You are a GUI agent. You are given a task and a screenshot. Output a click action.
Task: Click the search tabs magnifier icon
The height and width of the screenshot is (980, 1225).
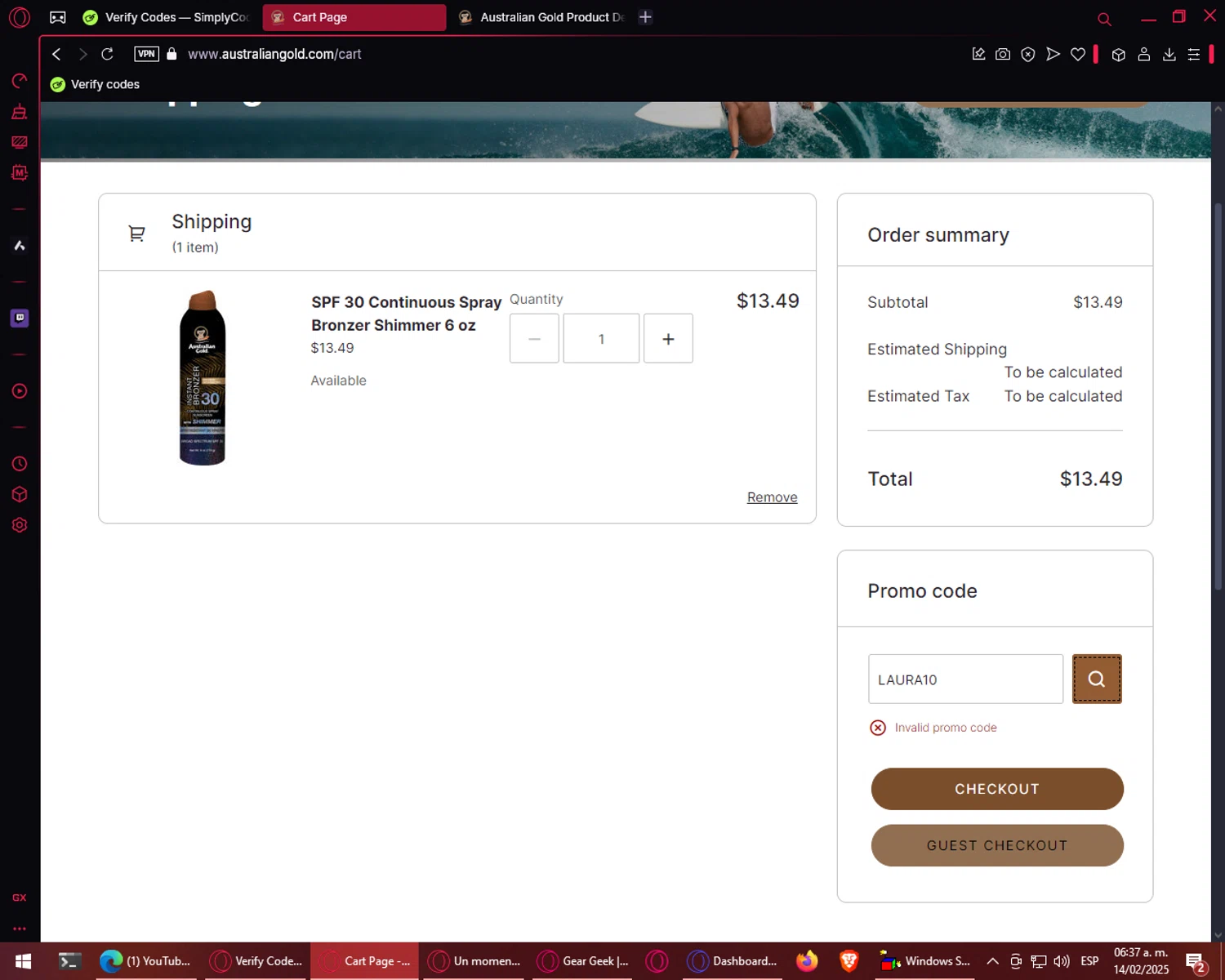[x=1104, y=19]
